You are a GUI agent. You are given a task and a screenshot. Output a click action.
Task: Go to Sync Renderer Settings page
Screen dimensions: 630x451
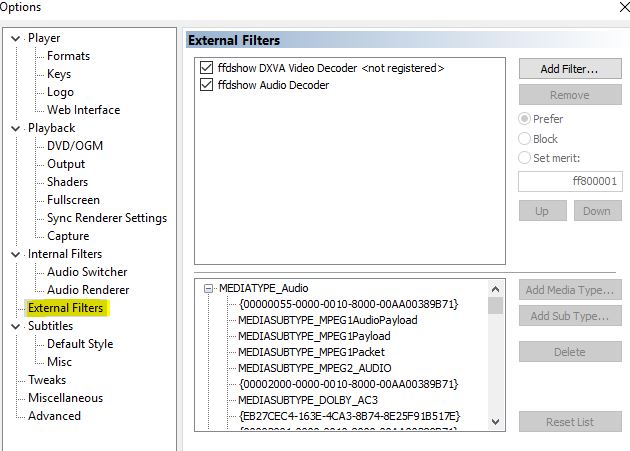pyautogui.click(x=106, y=218)
